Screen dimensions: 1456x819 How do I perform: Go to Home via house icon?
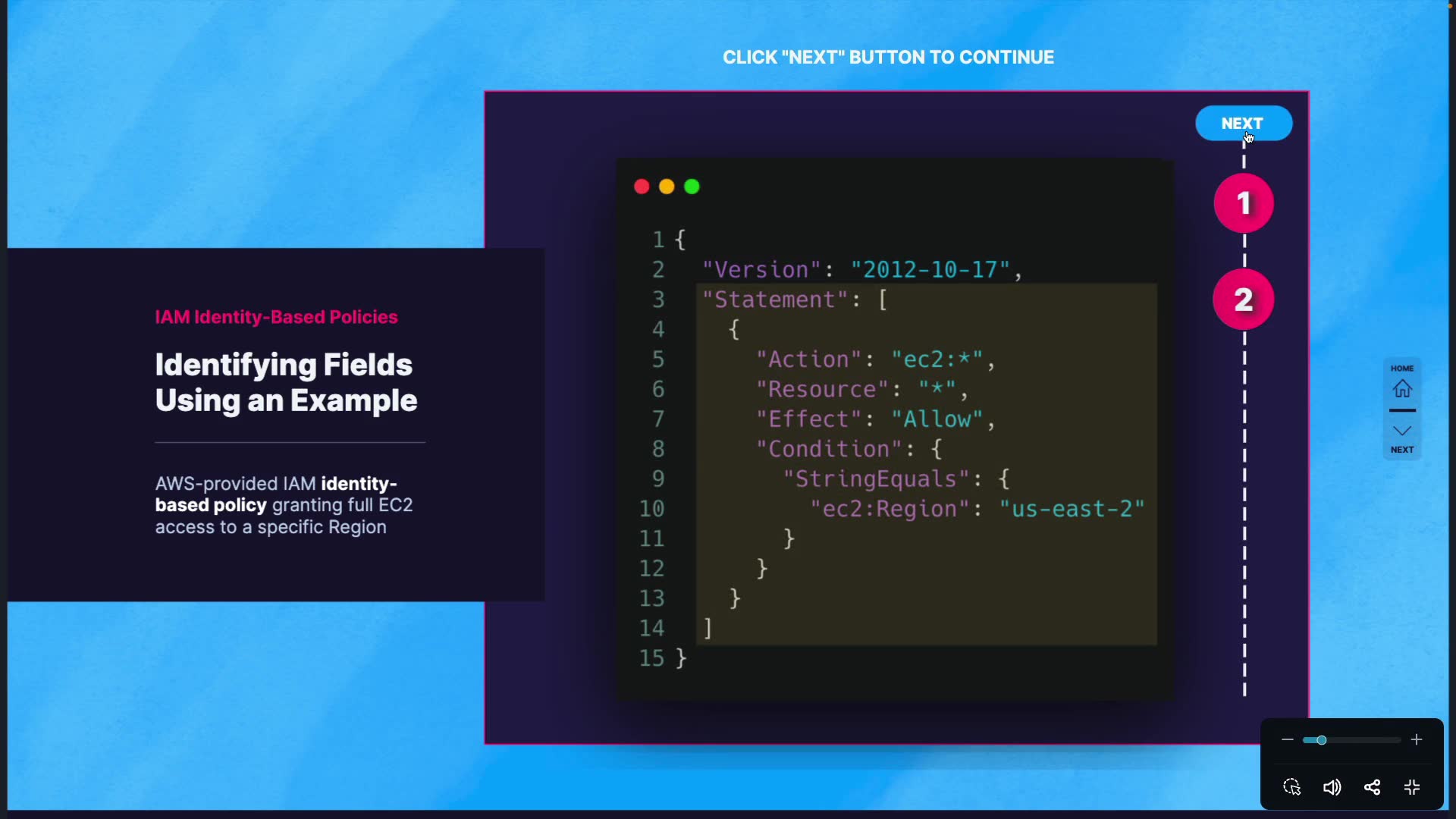tap(1401, 388)
